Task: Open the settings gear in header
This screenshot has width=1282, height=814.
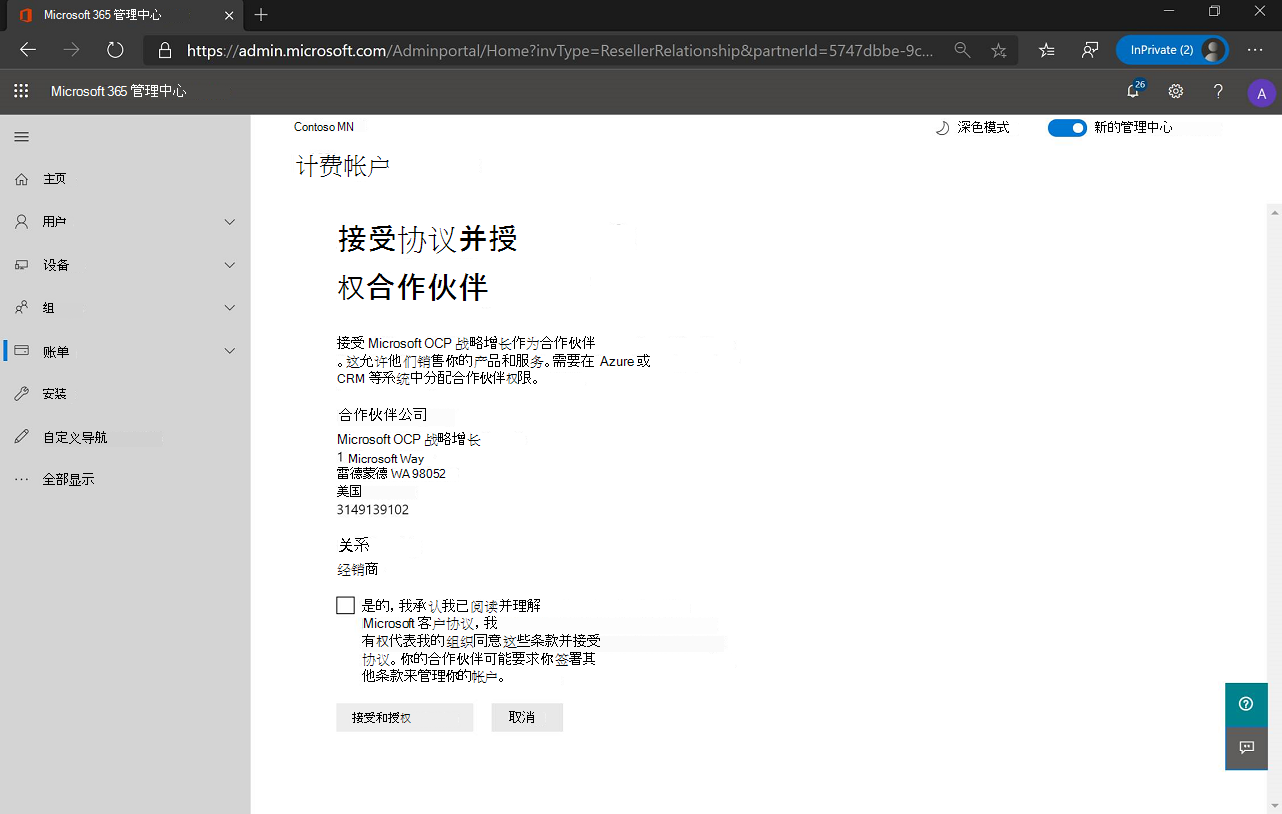Action: coord(1176,91)
